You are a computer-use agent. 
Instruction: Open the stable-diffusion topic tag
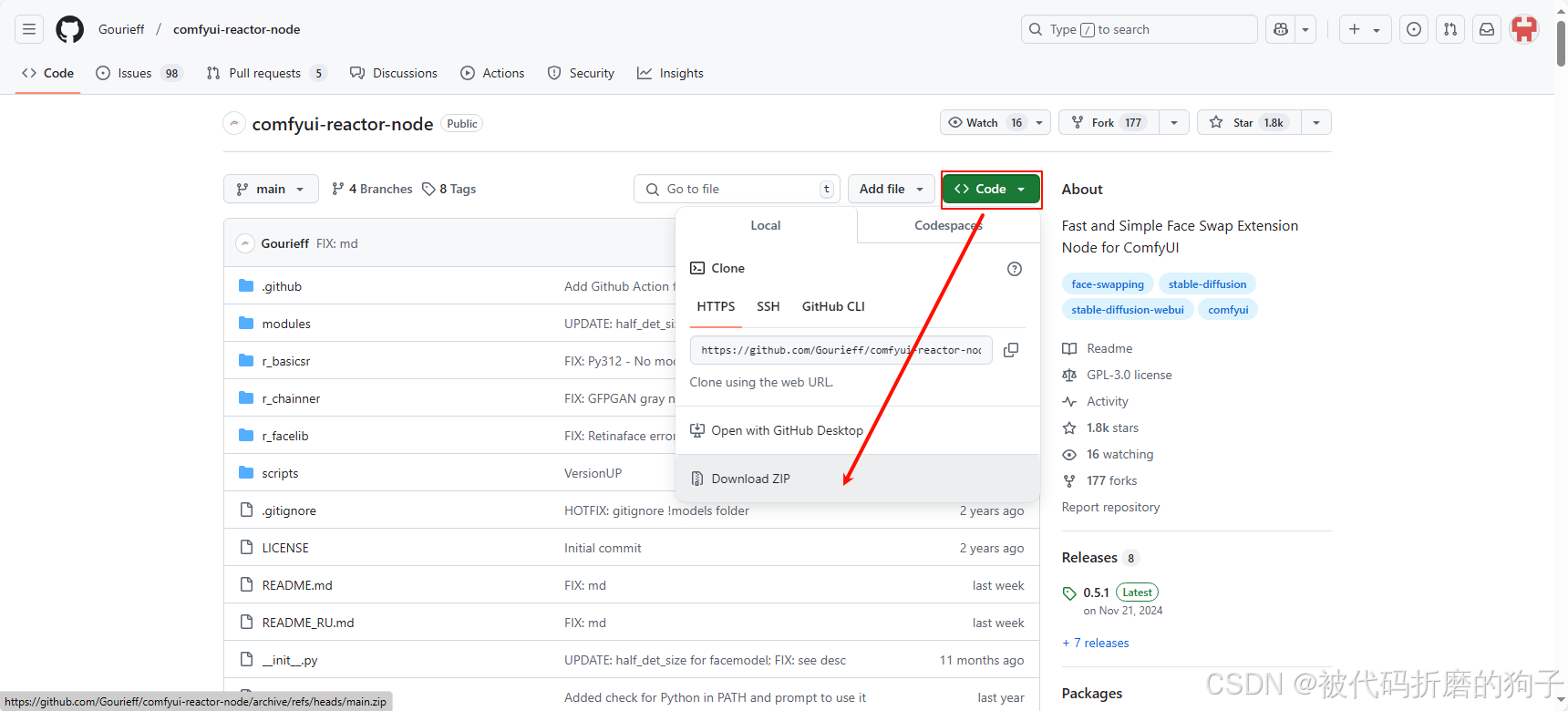click(1207, 284)
